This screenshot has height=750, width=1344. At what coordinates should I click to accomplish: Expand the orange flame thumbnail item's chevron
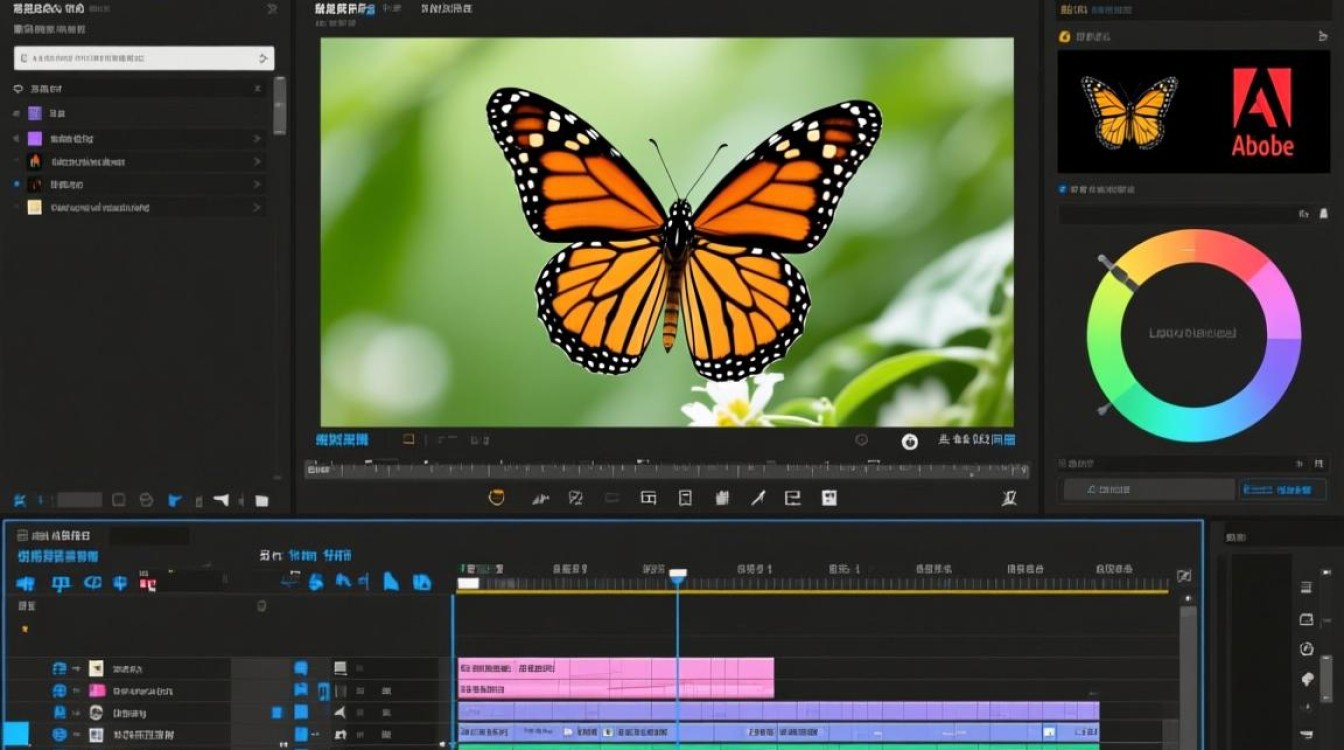(257, 161)
